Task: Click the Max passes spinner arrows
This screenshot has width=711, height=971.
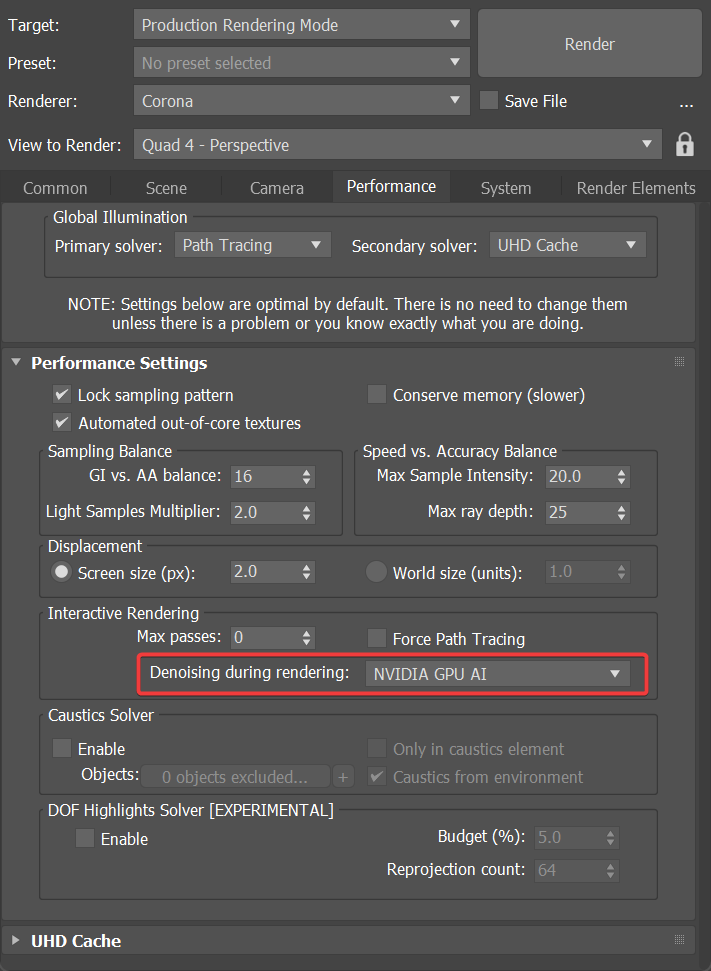Action: tap(307, 637)
